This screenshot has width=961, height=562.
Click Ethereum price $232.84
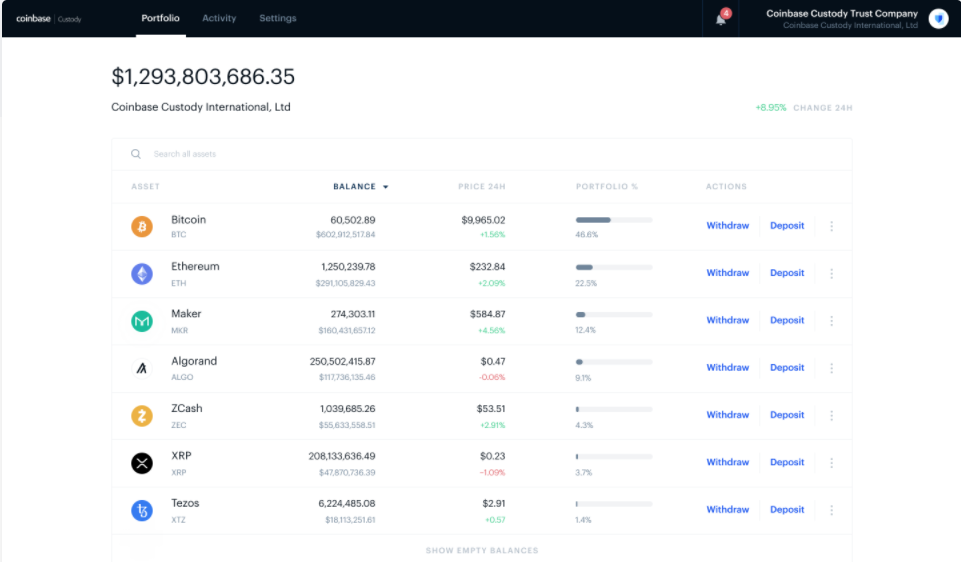point(487,267)
